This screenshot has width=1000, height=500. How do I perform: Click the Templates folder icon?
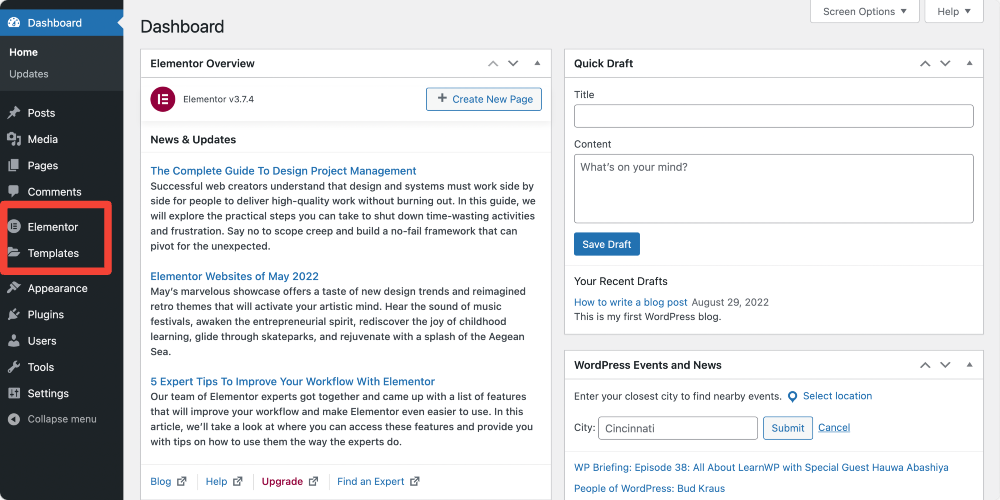click(13, 253)
